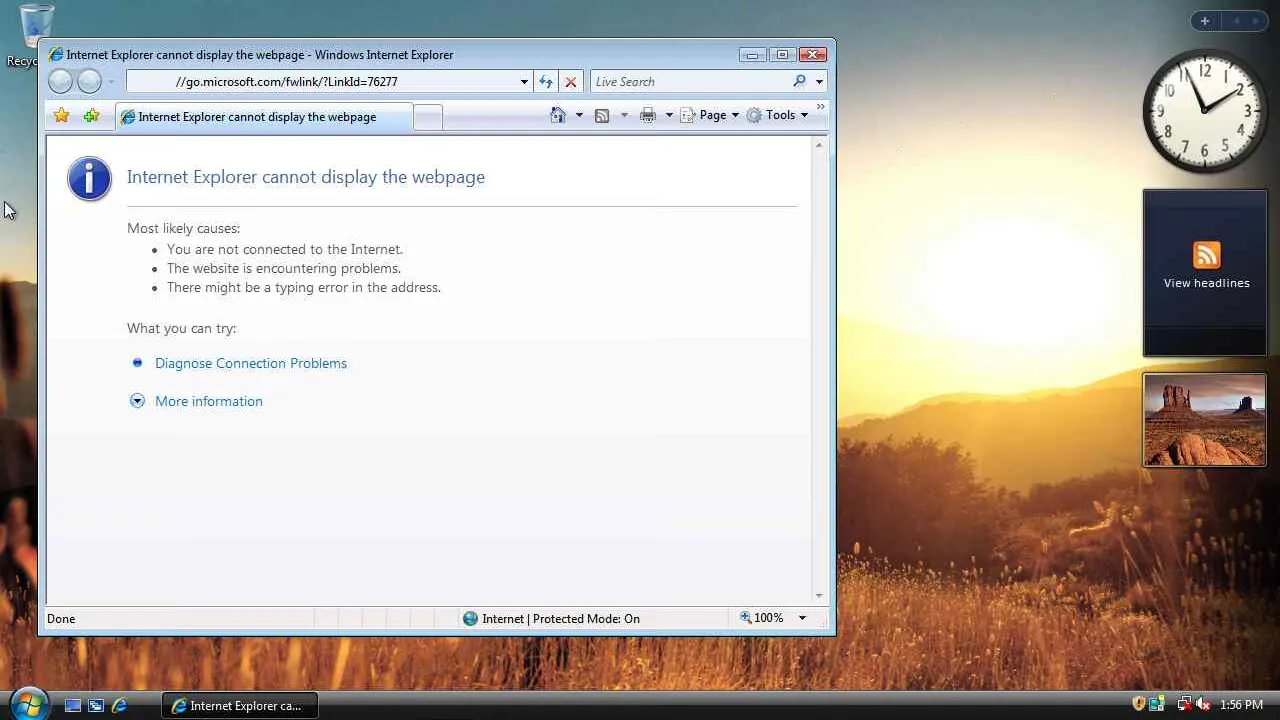
Task: Launch Internet Explorer from Quick Launch
Action: tap(119, 705)
